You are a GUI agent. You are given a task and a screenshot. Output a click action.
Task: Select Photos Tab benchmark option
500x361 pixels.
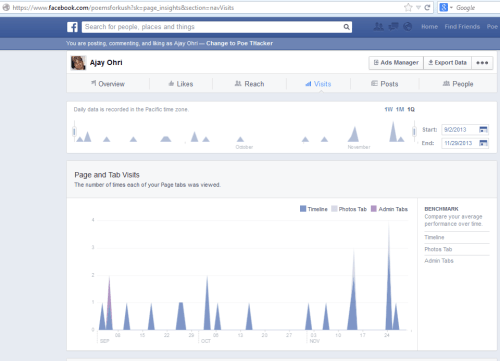pos(438,249)
